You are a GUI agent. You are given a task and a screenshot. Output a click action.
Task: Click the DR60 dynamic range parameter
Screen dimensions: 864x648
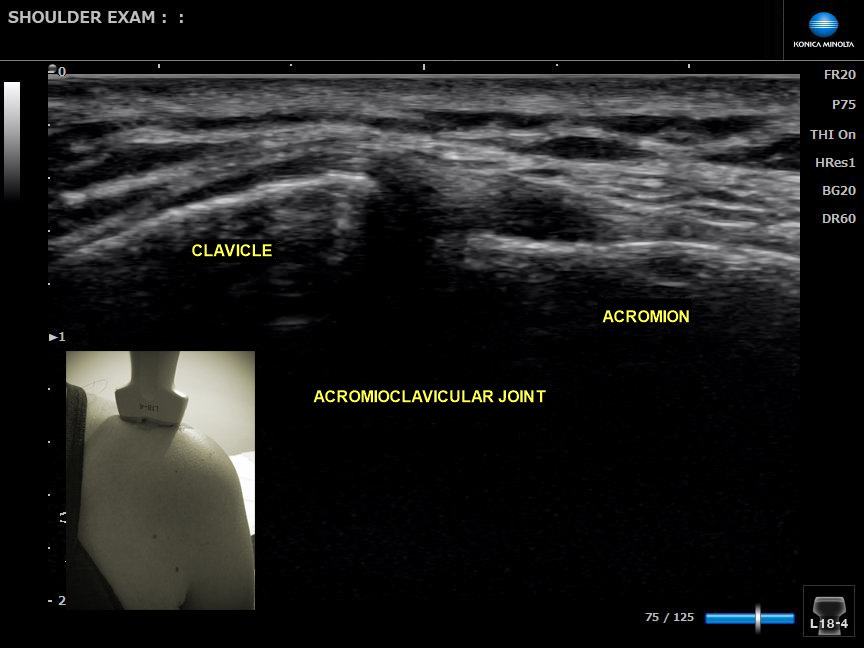pyautogui.click(x=838, y=218)
